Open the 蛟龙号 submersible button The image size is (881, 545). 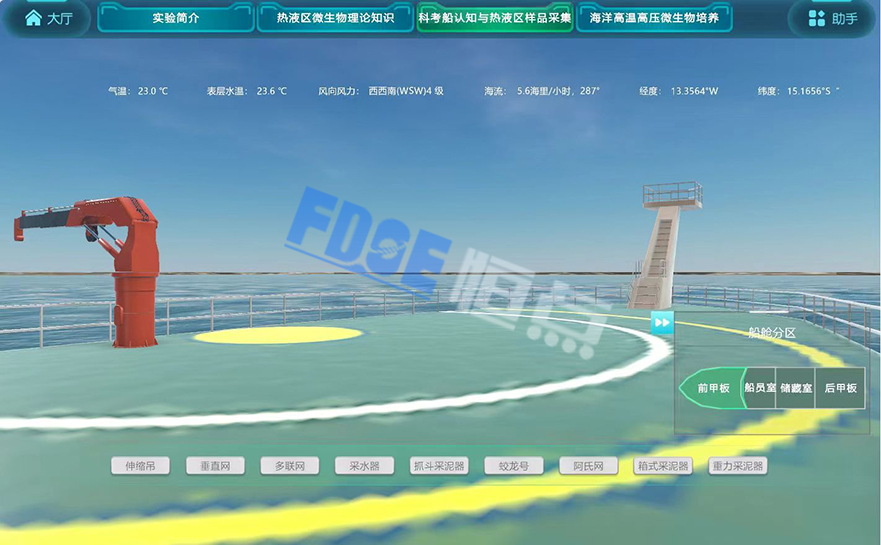(513, 466)
